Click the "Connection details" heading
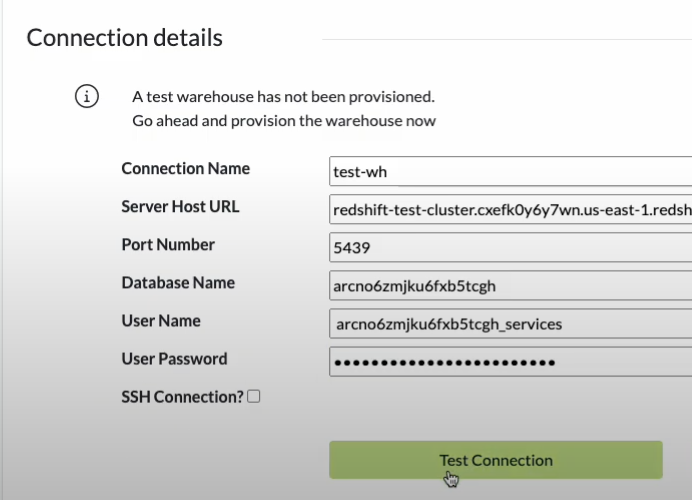 [124, 38]
